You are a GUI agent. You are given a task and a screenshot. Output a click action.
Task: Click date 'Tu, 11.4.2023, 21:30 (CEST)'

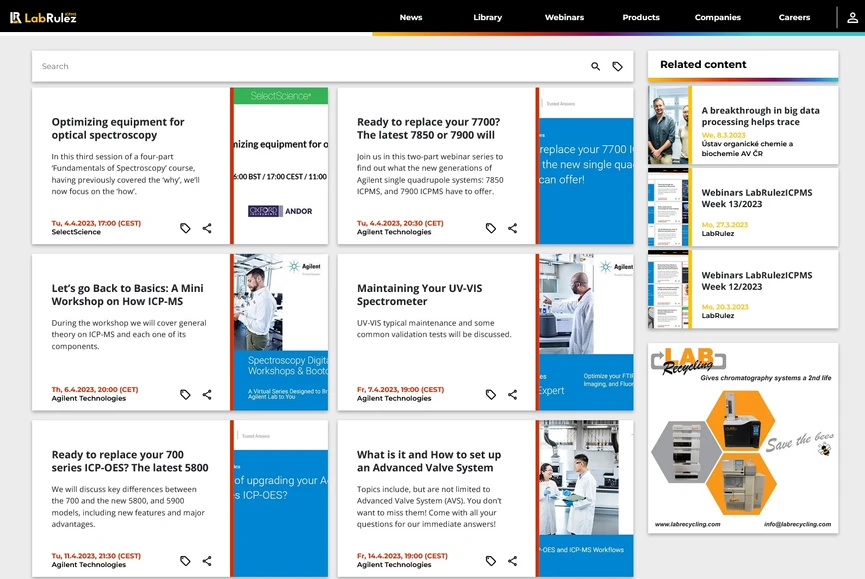point(96,556)
